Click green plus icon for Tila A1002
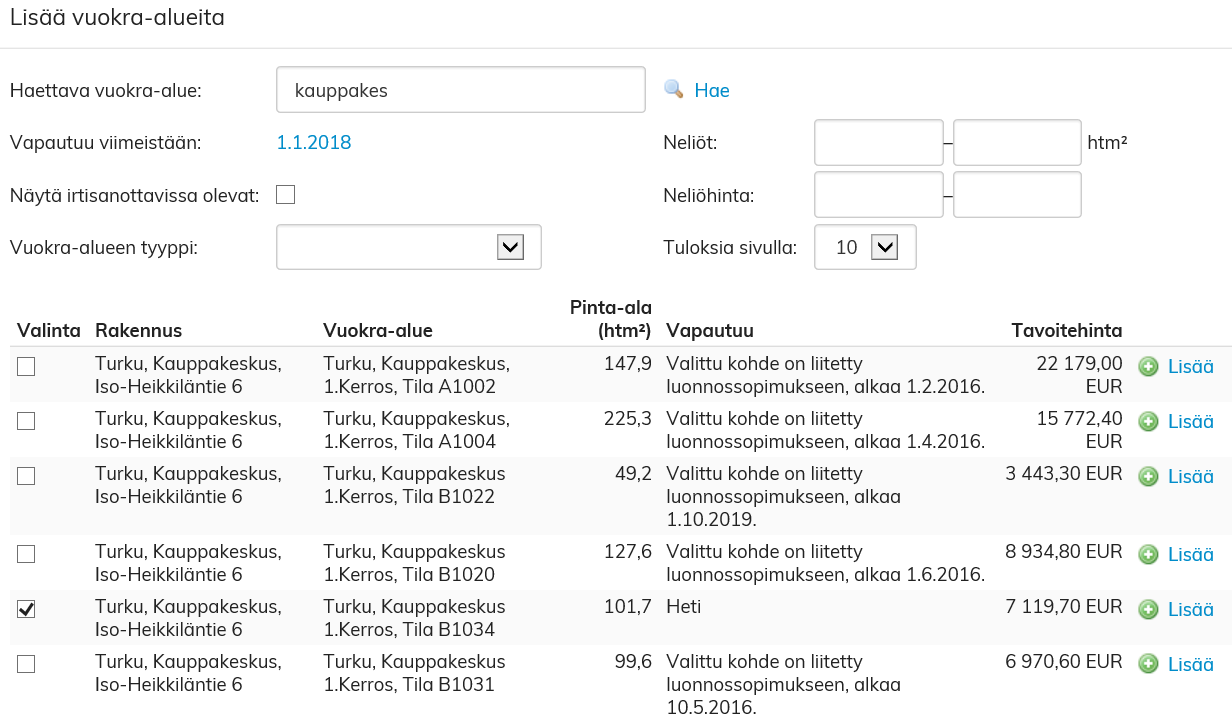Screen dimensions: 1232x721 click(x=1149, y=367)
